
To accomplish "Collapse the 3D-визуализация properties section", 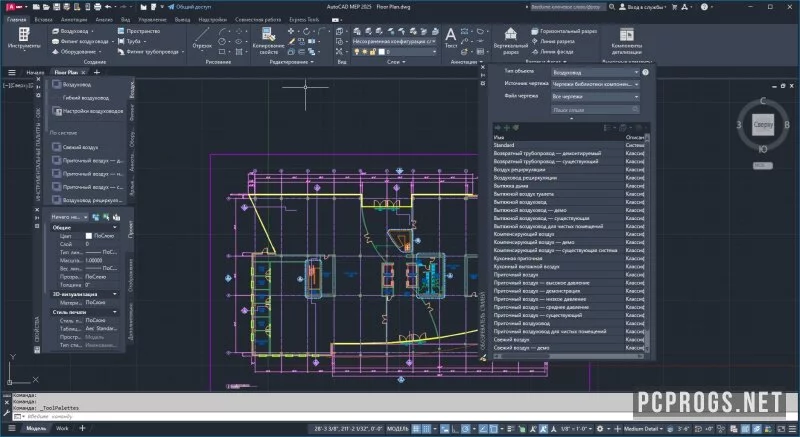I will point(114,294).
